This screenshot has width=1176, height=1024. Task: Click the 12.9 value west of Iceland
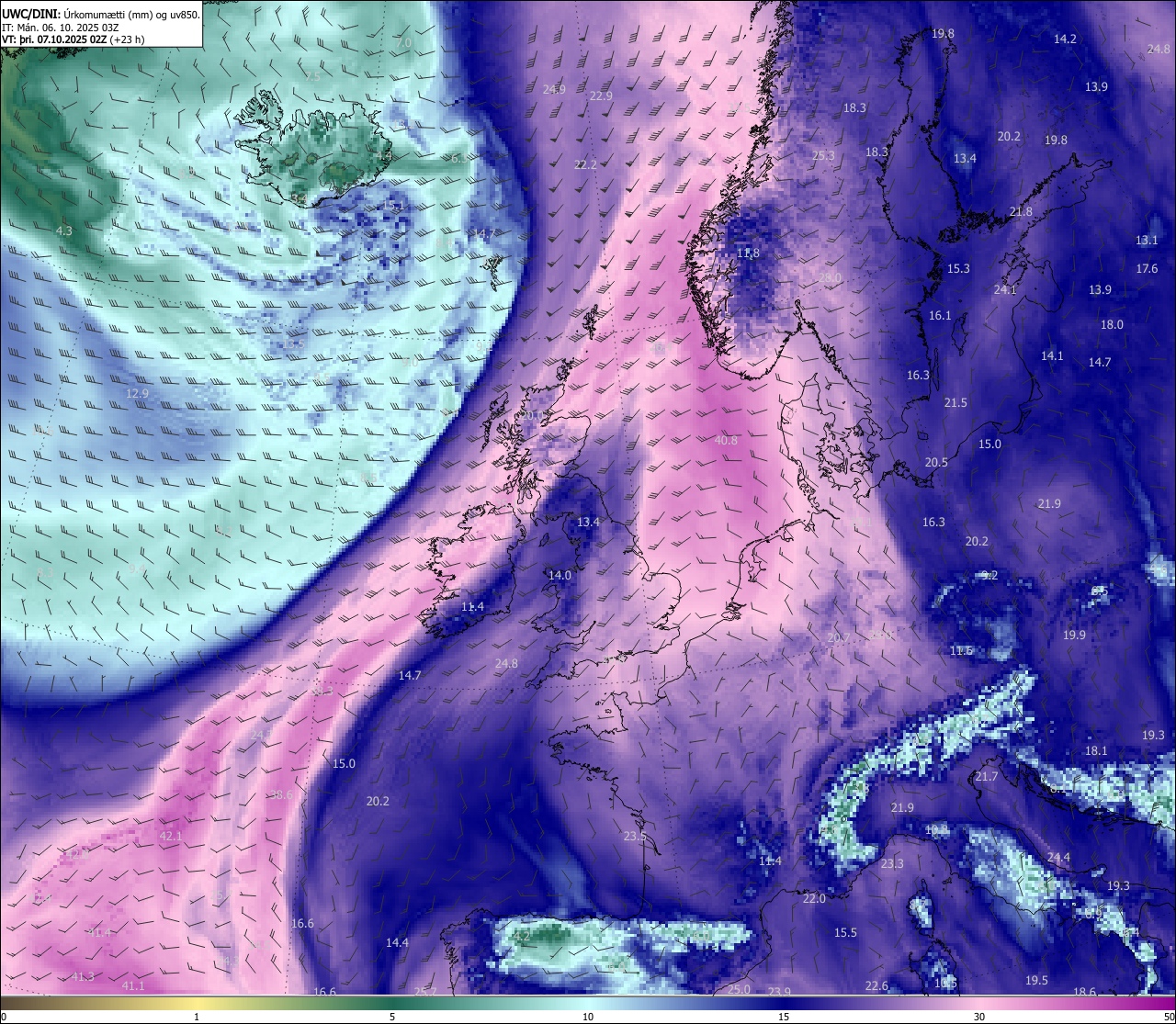pos(137,393)
